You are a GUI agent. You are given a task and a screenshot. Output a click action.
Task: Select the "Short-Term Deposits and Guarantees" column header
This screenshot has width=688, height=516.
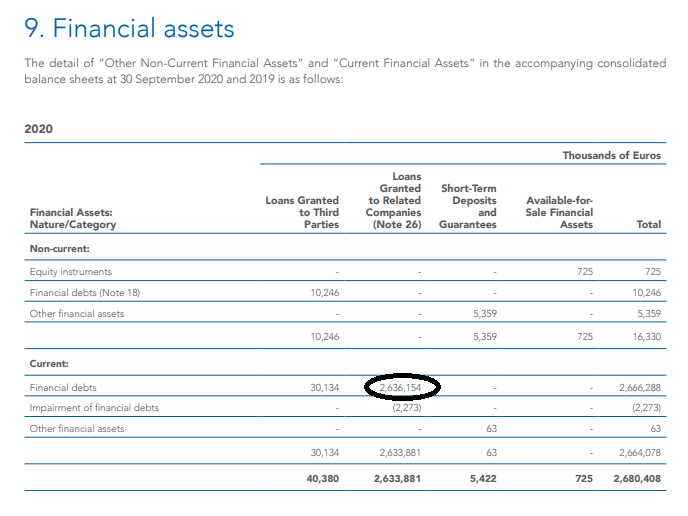pos(468,206)
